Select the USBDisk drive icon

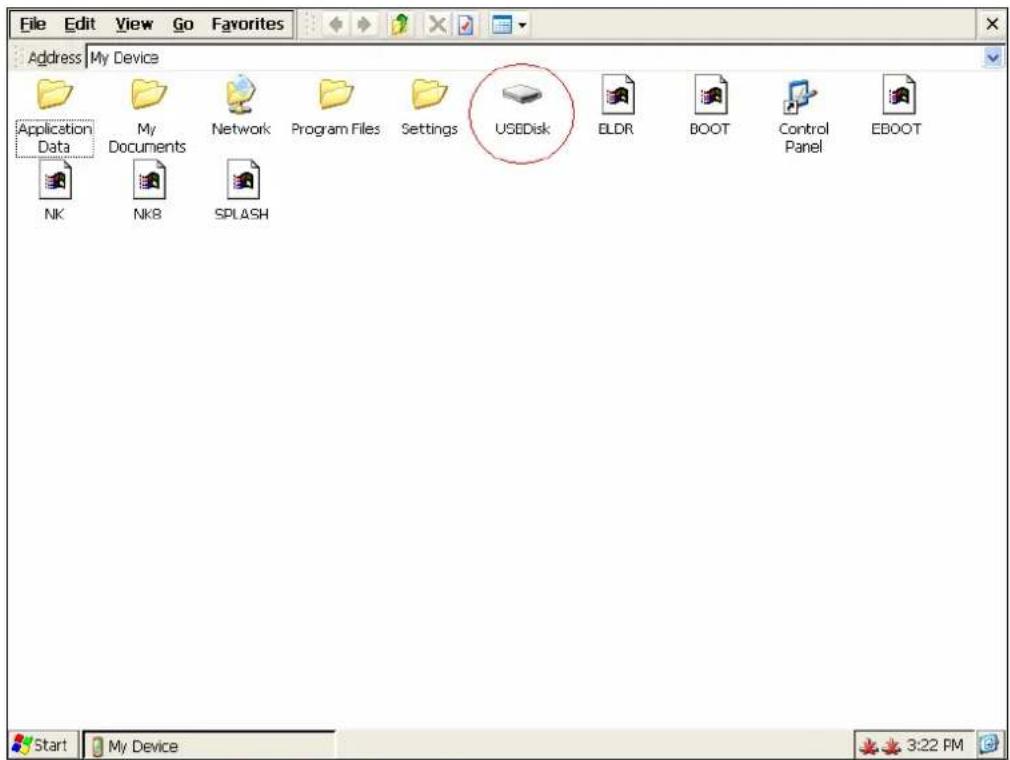[x=522, y=109]
